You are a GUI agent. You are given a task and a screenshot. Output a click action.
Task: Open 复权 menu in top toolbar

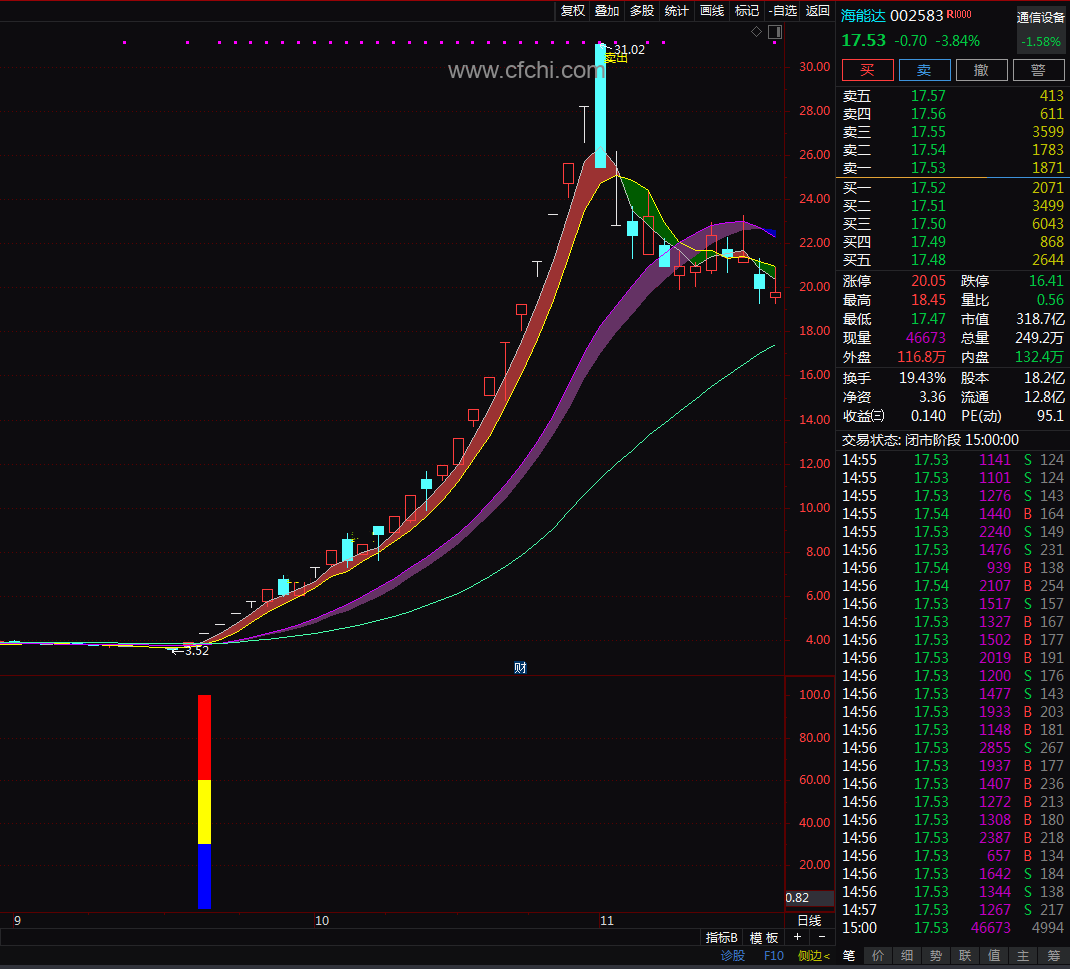point(573,10)
